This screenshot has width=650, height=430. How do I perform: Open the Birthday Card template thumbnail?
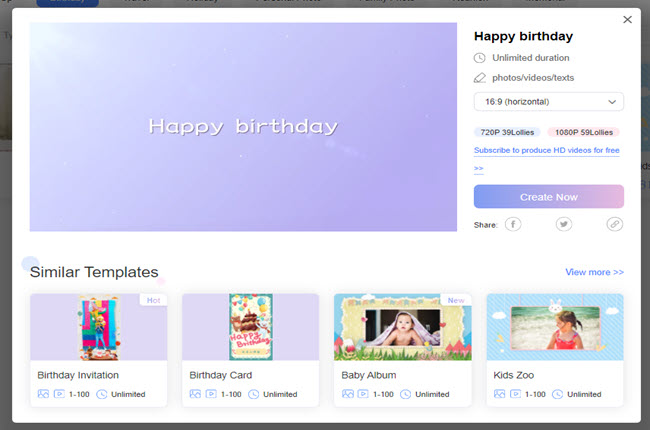click(250, 327)
